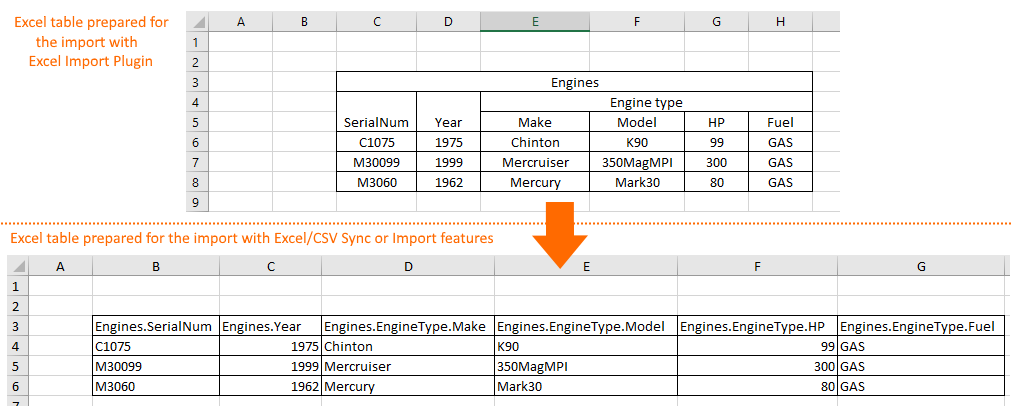Select cell containing C1075 in top table
The image size is (1011, 410).
coord(376,142)
